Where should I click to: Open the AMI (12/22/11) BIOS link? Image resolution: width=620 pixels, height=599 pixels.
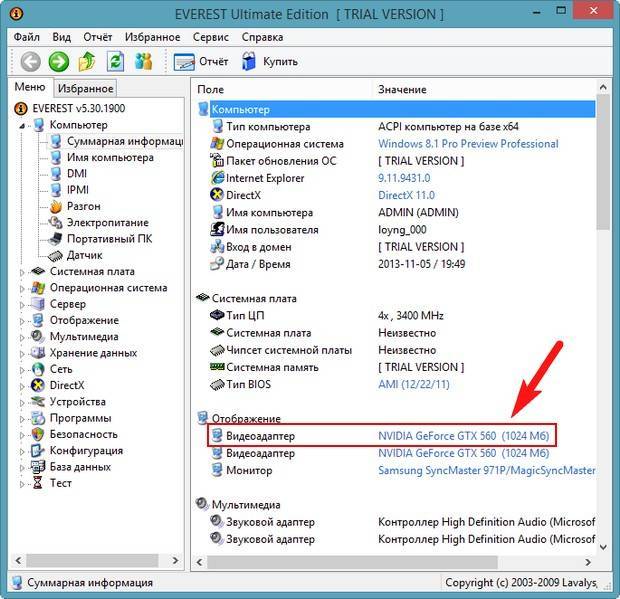pyautogui.click(x=414, y=384)
